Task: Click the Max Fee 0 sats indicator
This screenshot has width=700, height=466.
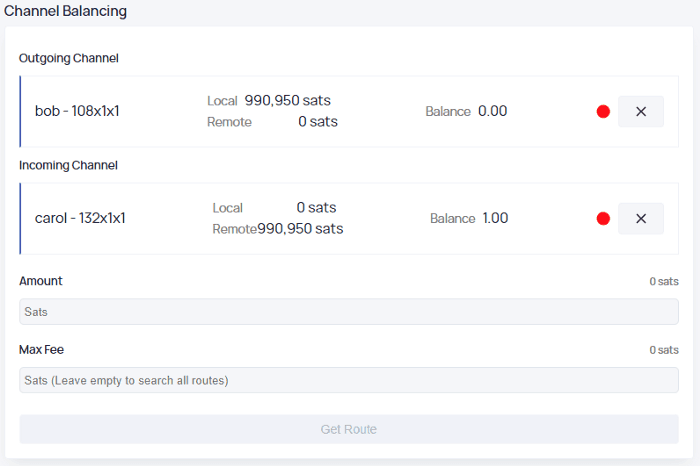Action: pos(664,350)
